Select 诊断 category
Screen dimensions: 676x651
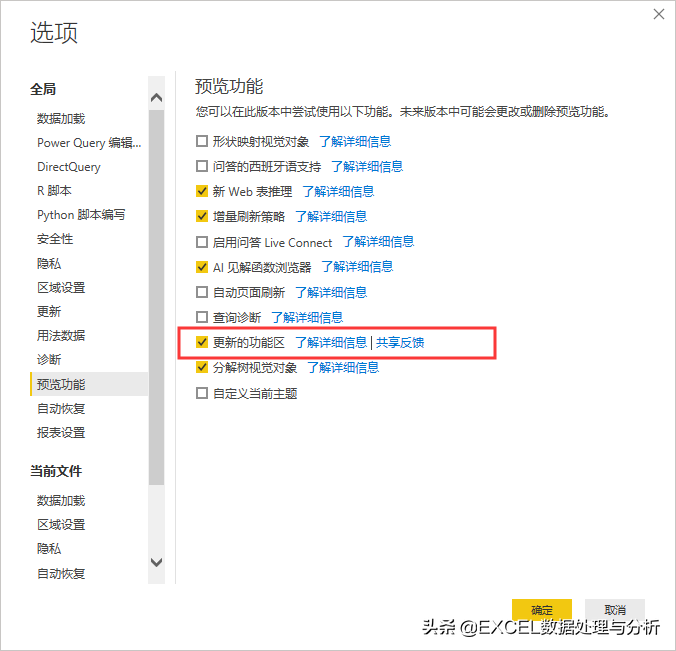click(49, 360)
